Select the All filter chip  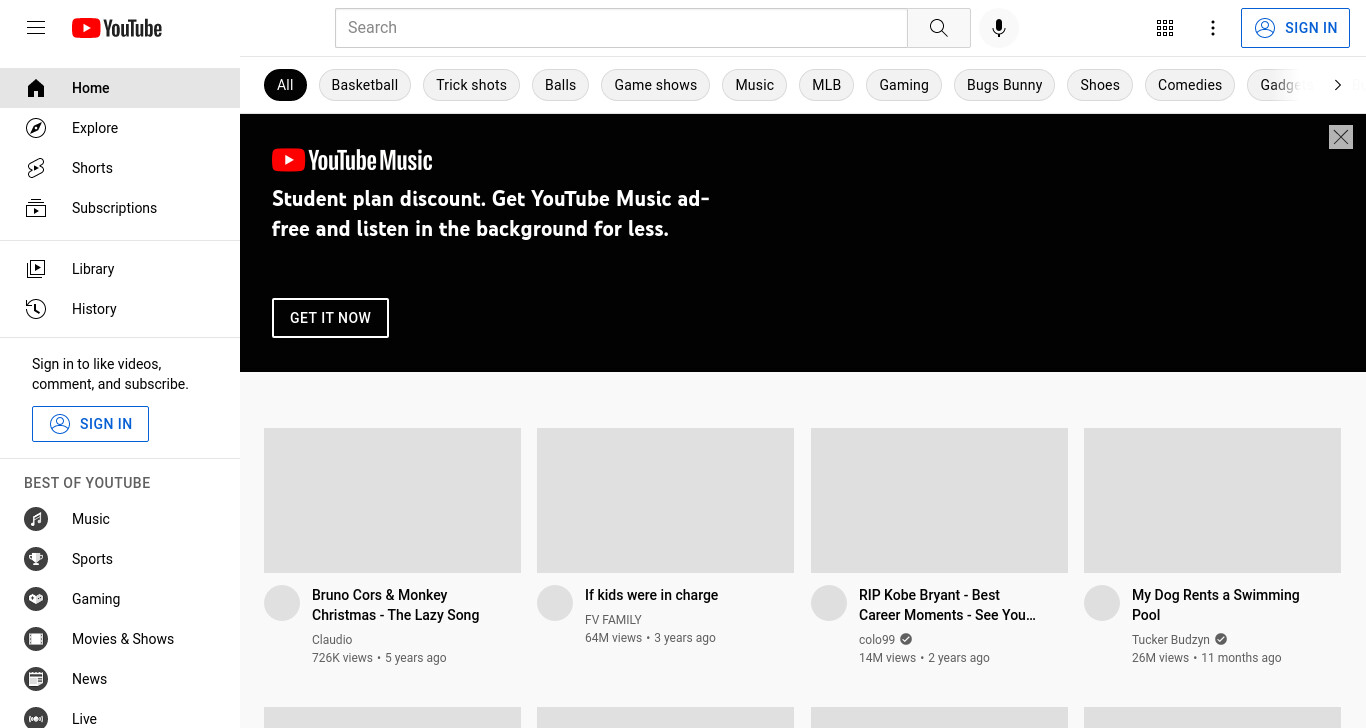pyautogui.click(x=285, y=85)
